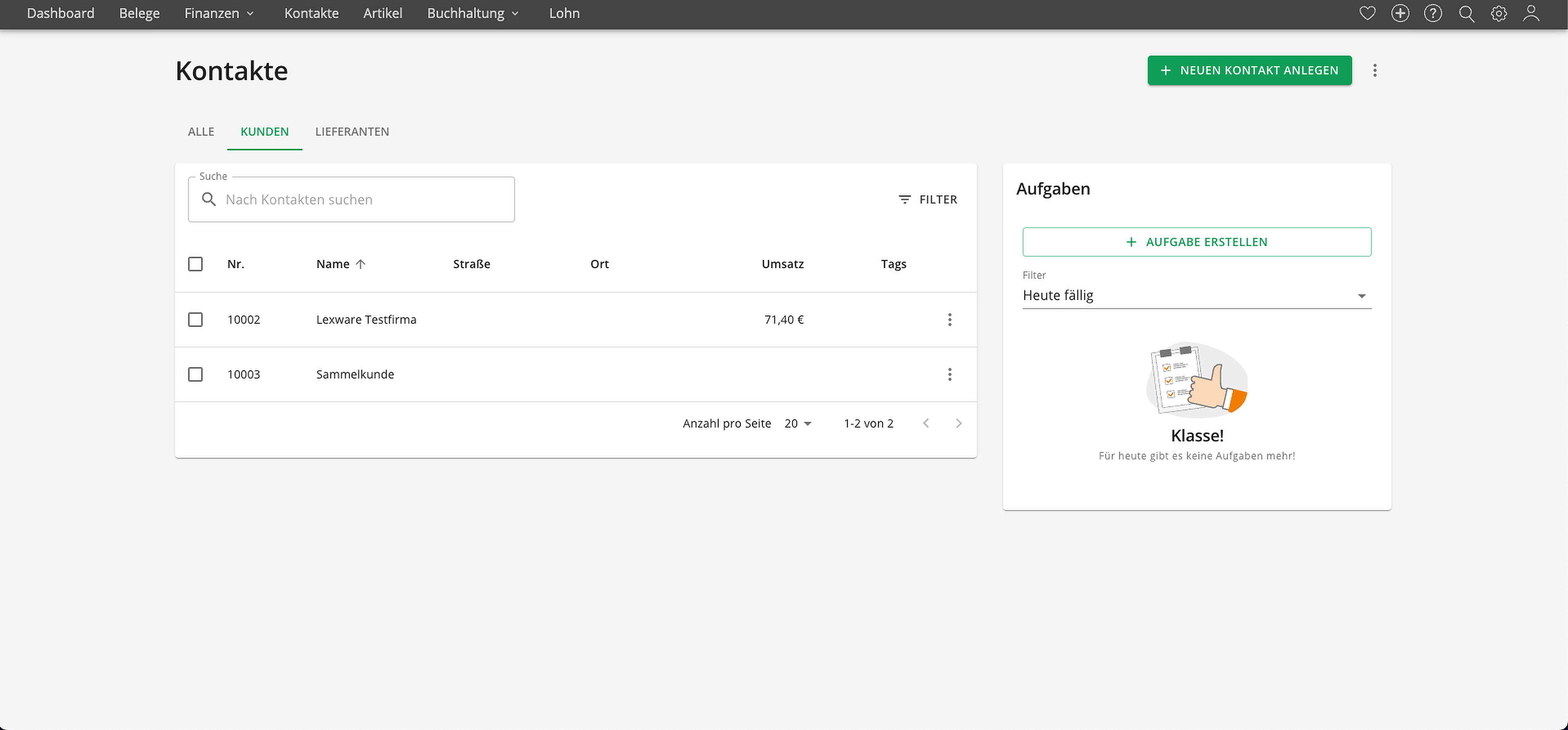This screenshot has height=730, width=1568.
Task: Click Neuen Kontakt Anlegen button
Action: pyautogui.click(x=1250, y=71)
